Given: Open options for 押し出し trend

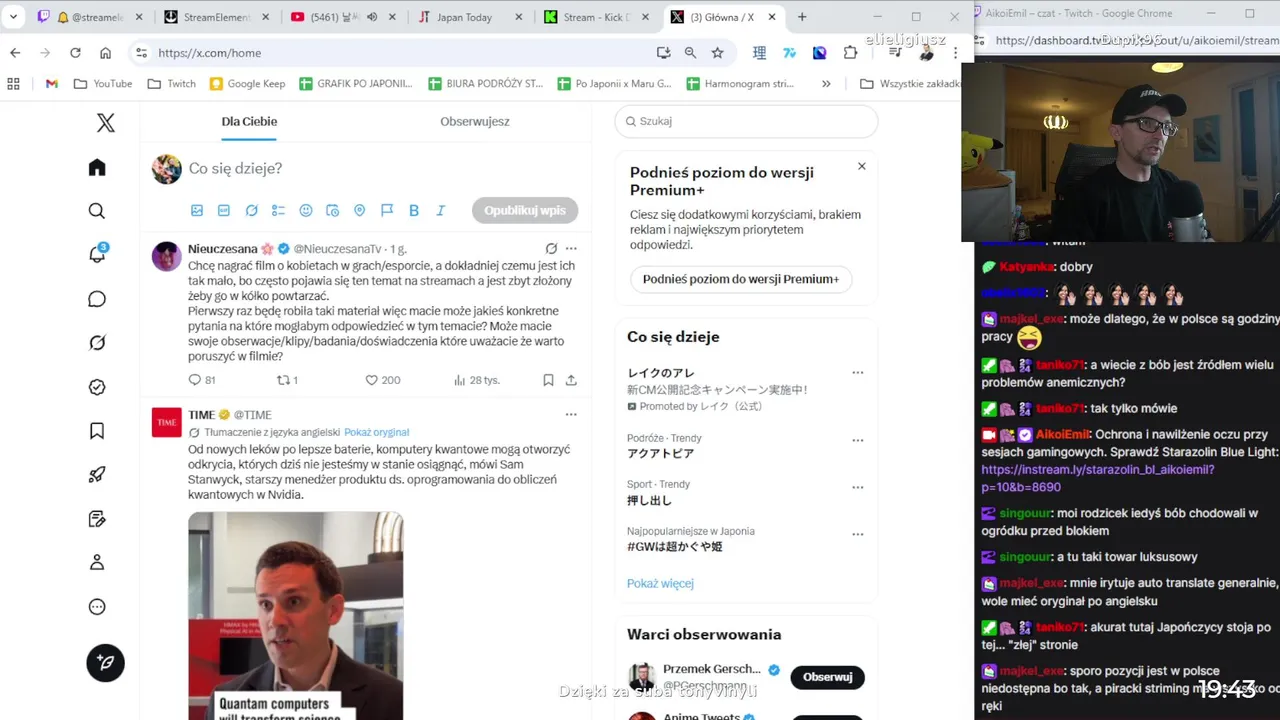Looking at the screenshot, I should click(x=857, y=487).
